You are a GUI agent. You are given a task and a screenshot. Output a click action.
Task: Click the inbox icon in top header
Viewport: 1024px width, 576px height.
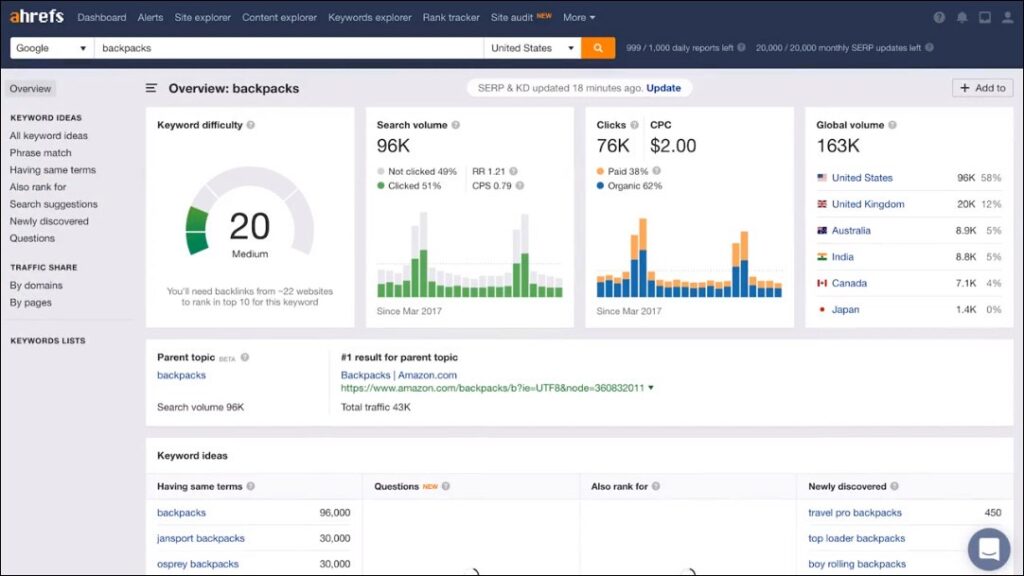(x=985, y=18)
